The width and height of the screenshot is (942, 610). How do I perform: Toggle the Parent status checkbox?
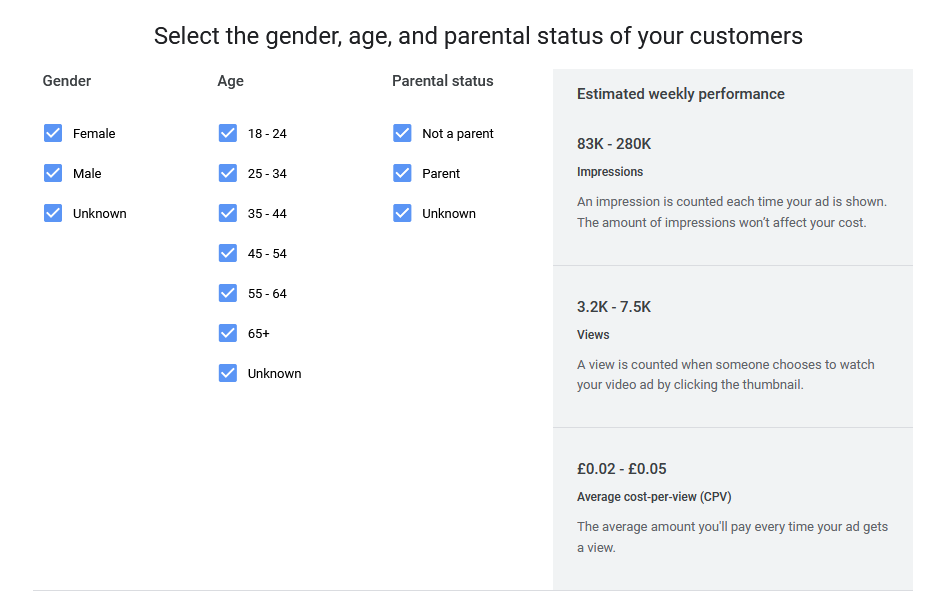pos(402,173)
